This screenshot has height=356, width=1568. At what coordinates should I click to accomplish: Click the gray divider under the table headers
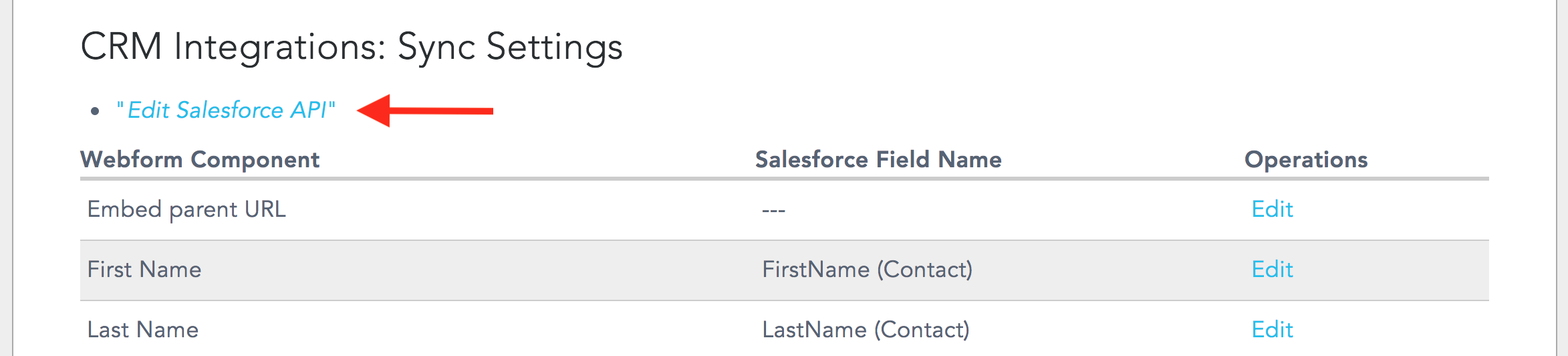[785, 179]
